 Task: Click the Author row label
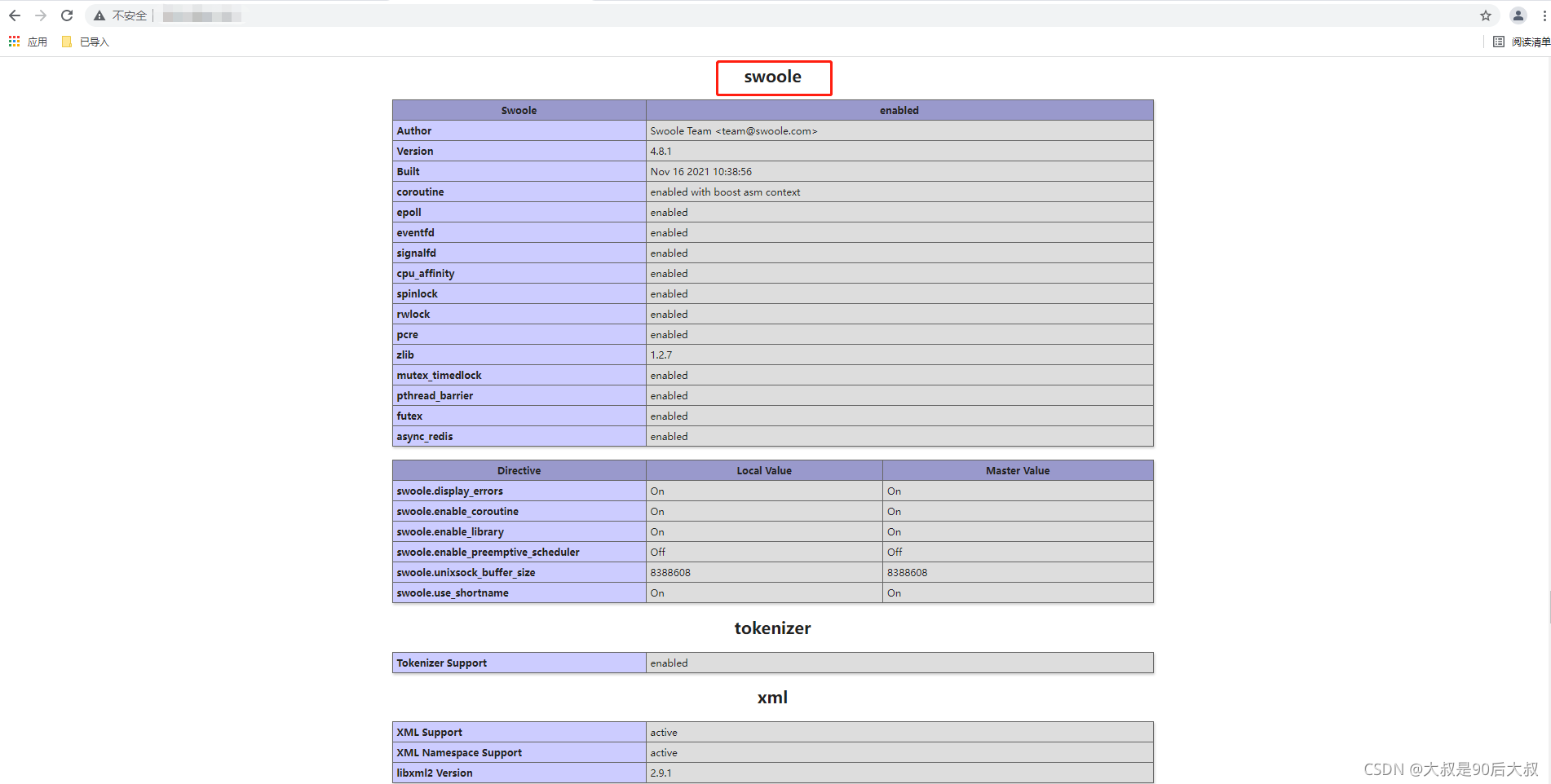click(x=414, y=130)
